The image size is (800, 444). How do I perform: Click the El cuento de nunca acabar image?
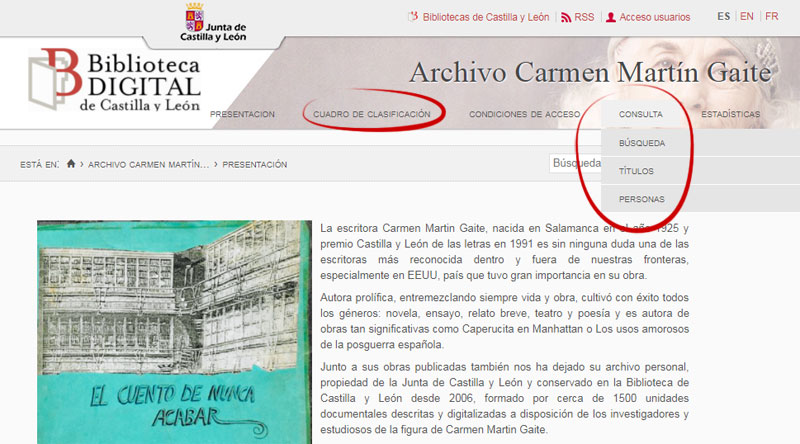(x=174, y=332)
